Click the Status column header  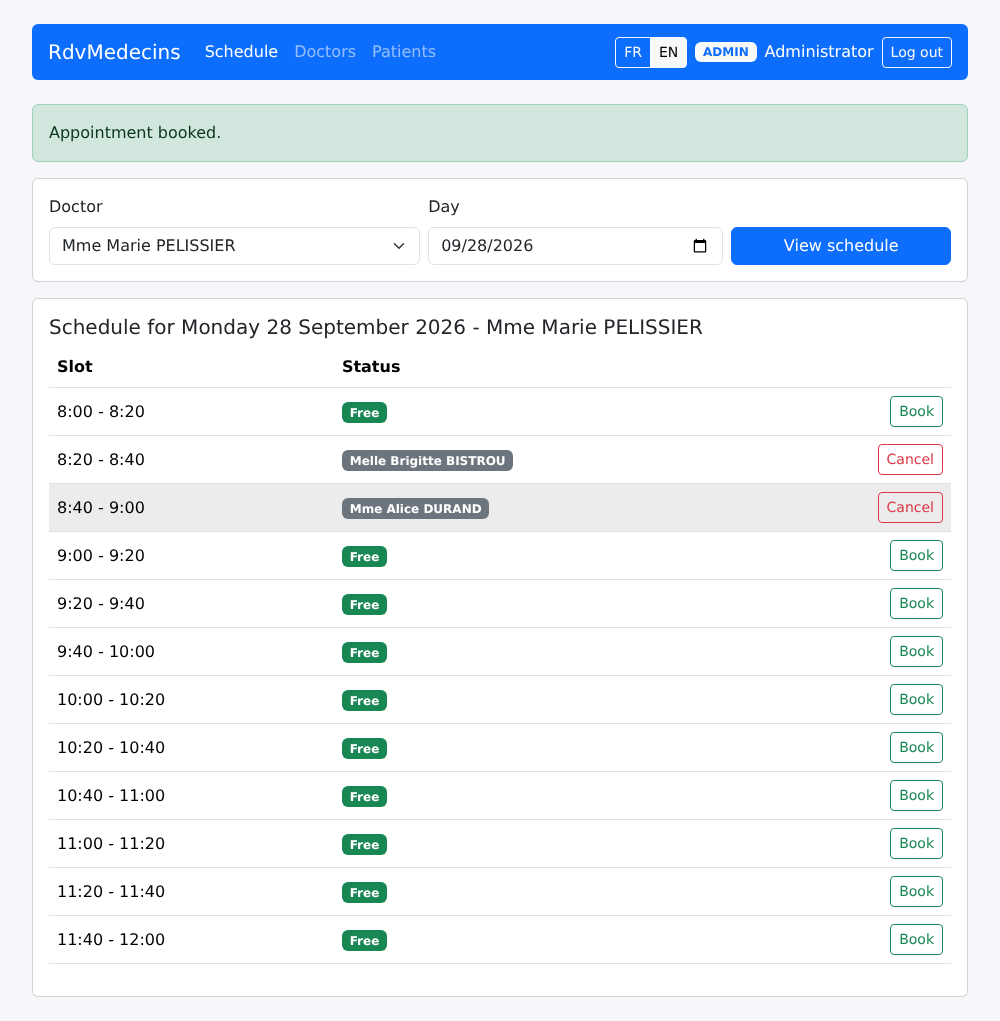[371, 367]
